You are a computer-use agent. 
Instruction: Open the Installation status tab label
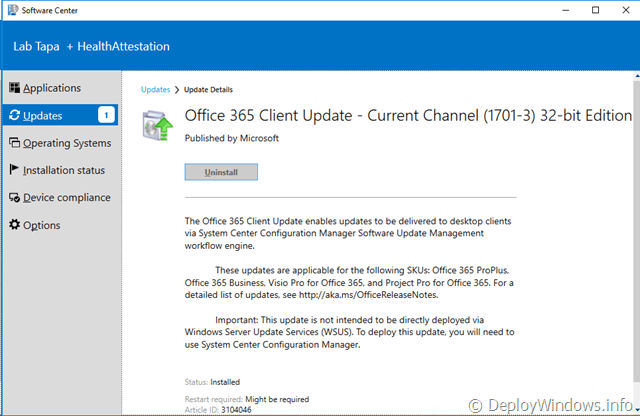64,170
